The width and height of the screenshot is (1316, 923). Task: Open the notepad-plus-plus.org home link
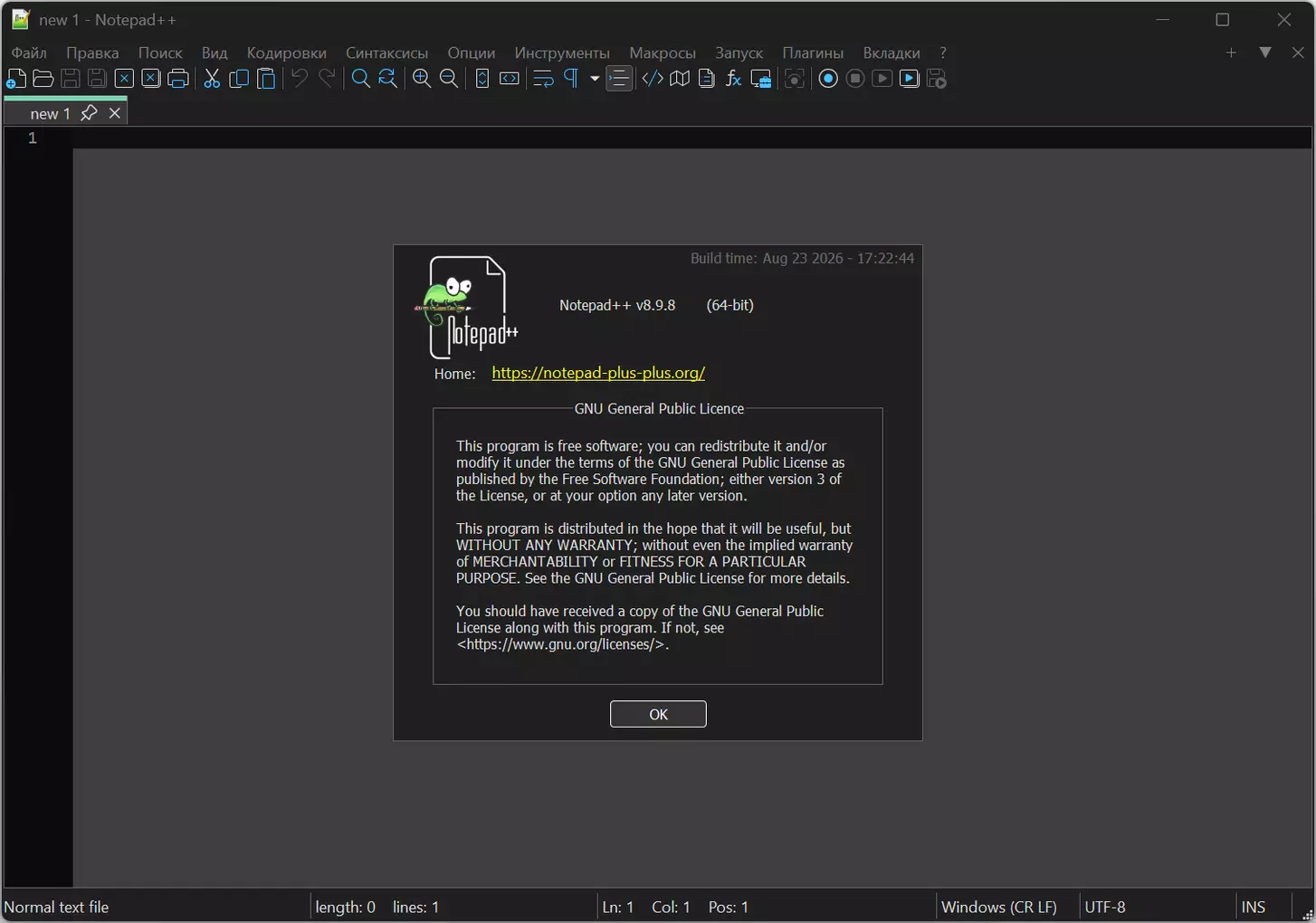coord(598,373)
